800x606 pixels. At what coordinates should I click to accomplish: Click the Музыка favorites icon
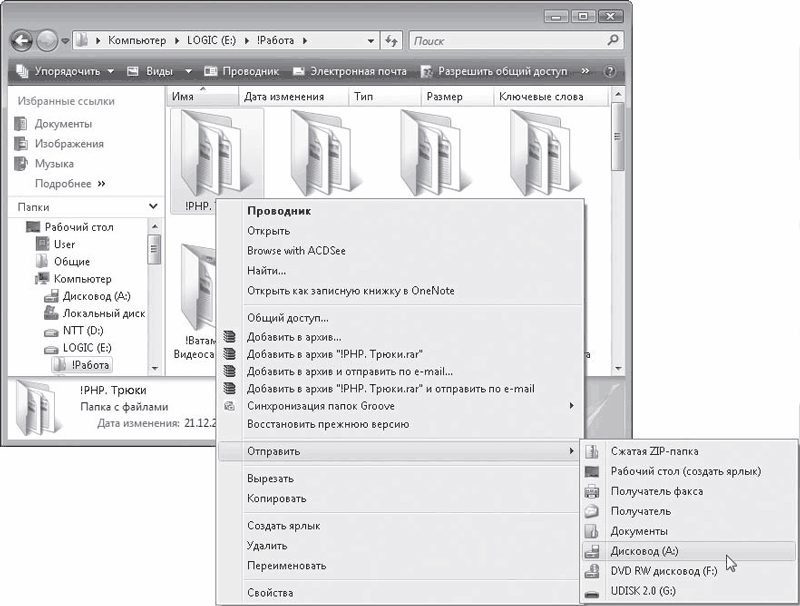[x=21, y=164]
